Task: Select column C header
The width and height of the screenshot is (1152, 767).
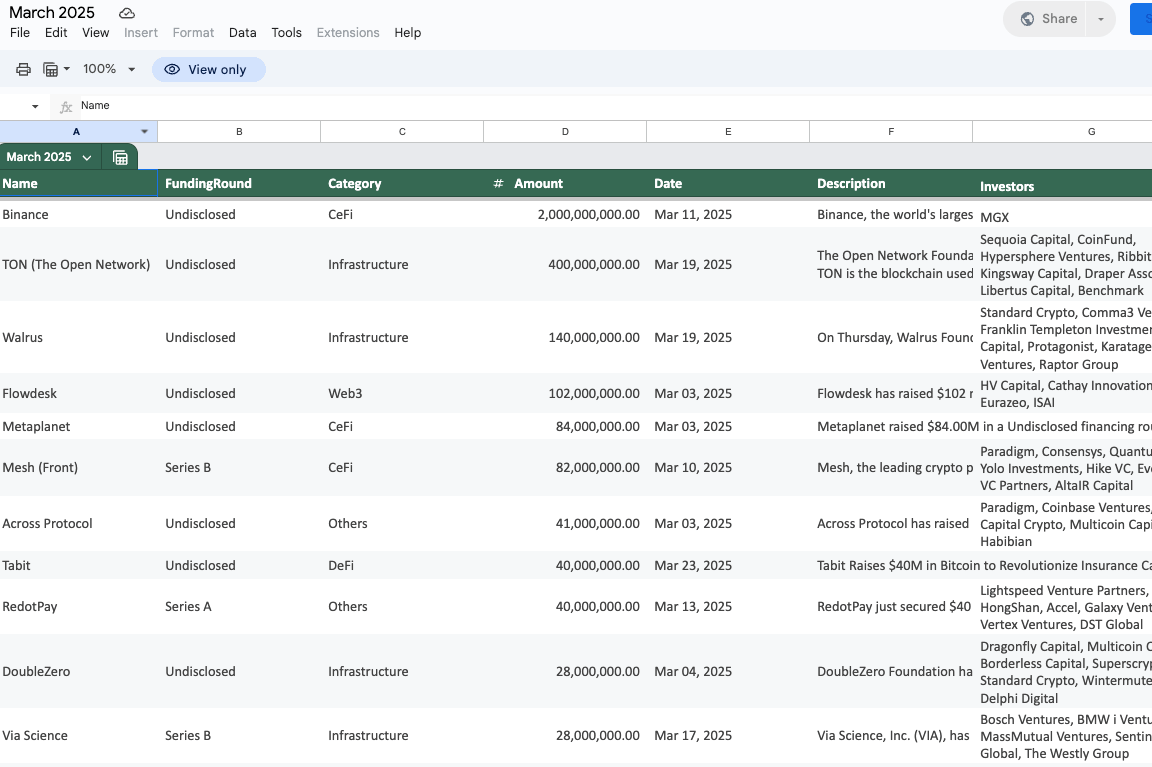Action: pos(402,132)
